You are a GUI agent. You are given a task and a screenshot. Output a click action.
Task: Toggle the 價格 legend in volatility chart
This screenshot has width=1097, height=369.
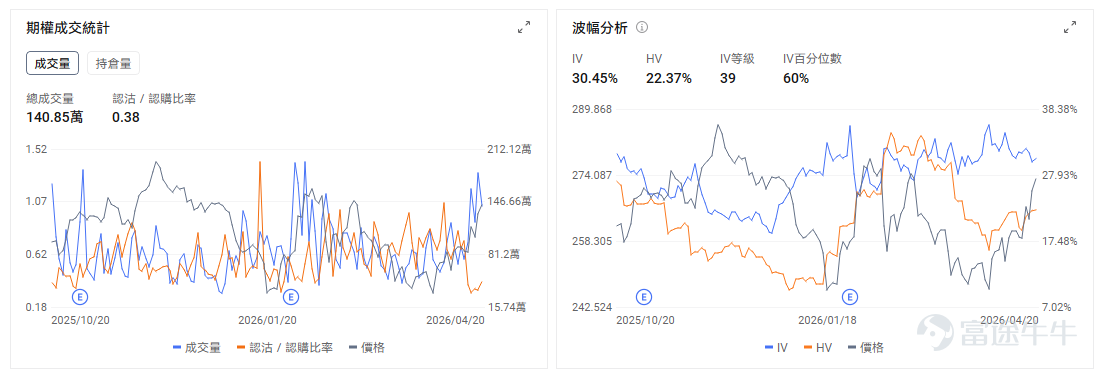[x=865, y=347]
